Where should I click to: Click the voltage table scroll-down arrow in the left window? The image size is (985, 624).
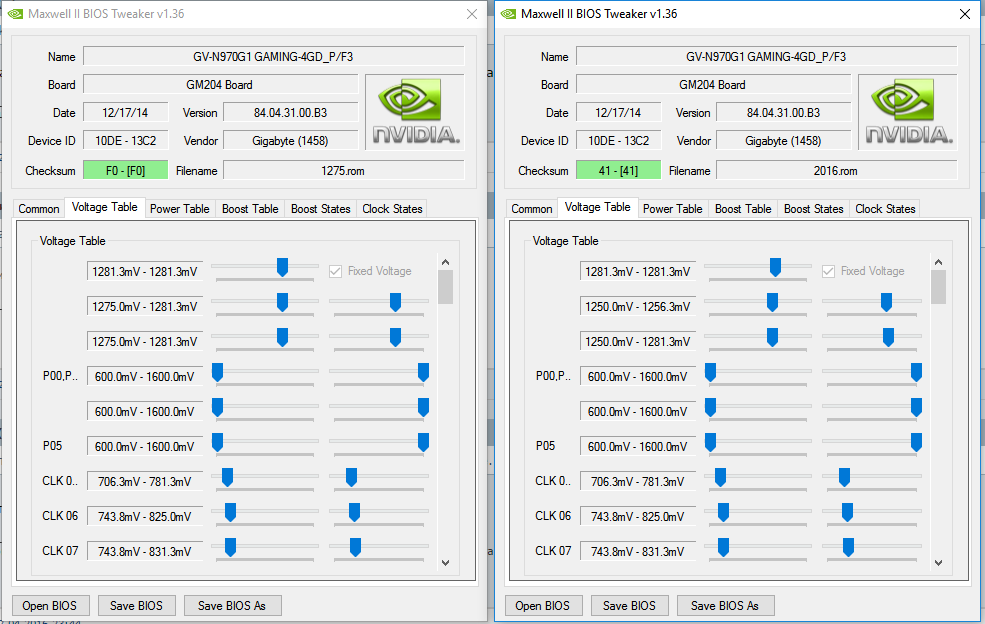[445, 563]
